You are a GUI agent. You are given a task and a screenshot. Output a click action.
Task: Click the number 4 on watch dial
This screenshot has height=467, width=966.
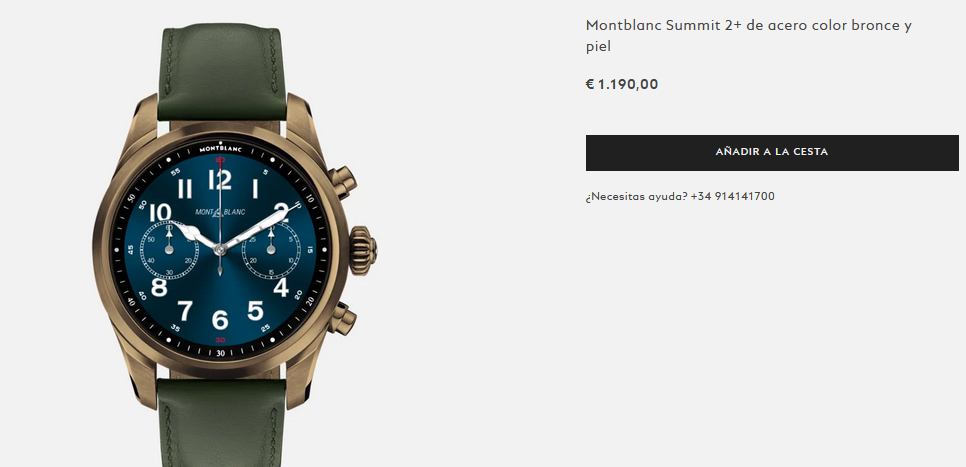point(281,288)
